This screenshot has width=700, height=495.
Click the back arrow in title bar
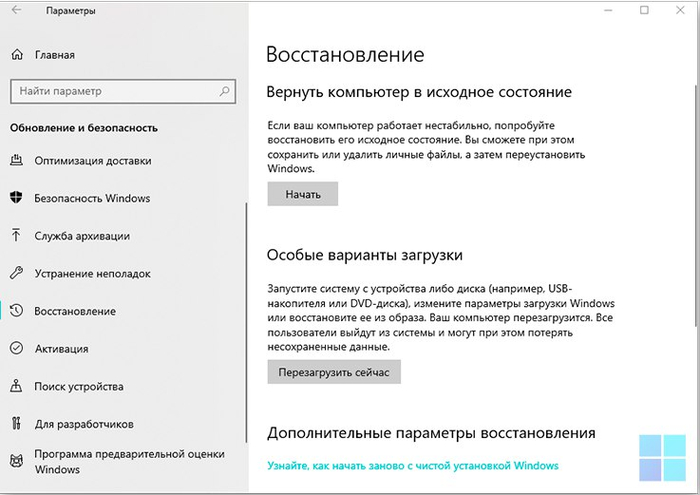[x=17, y=11]
